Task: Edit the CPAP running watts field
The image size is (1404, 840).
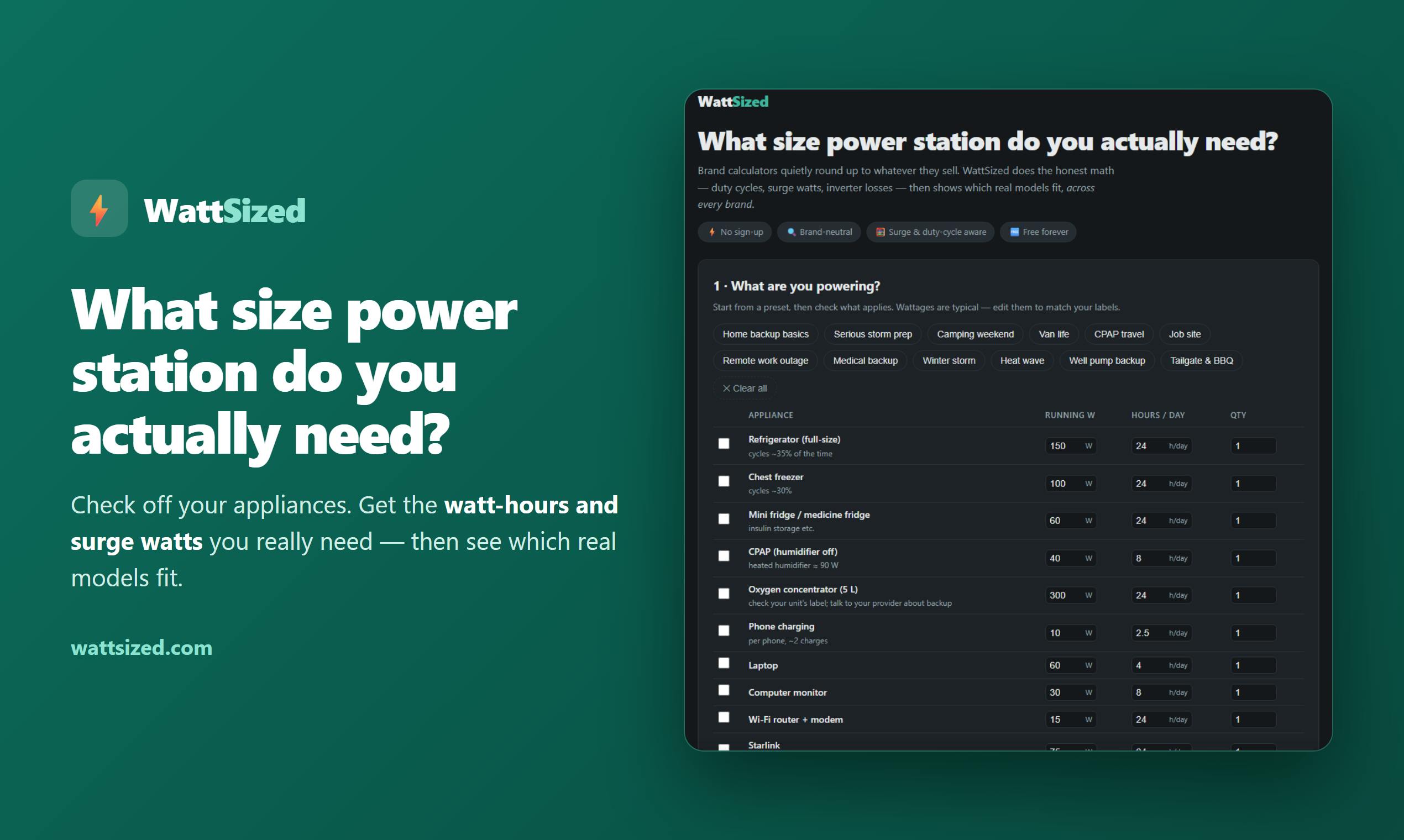Action: click(x=1070, y=558)
